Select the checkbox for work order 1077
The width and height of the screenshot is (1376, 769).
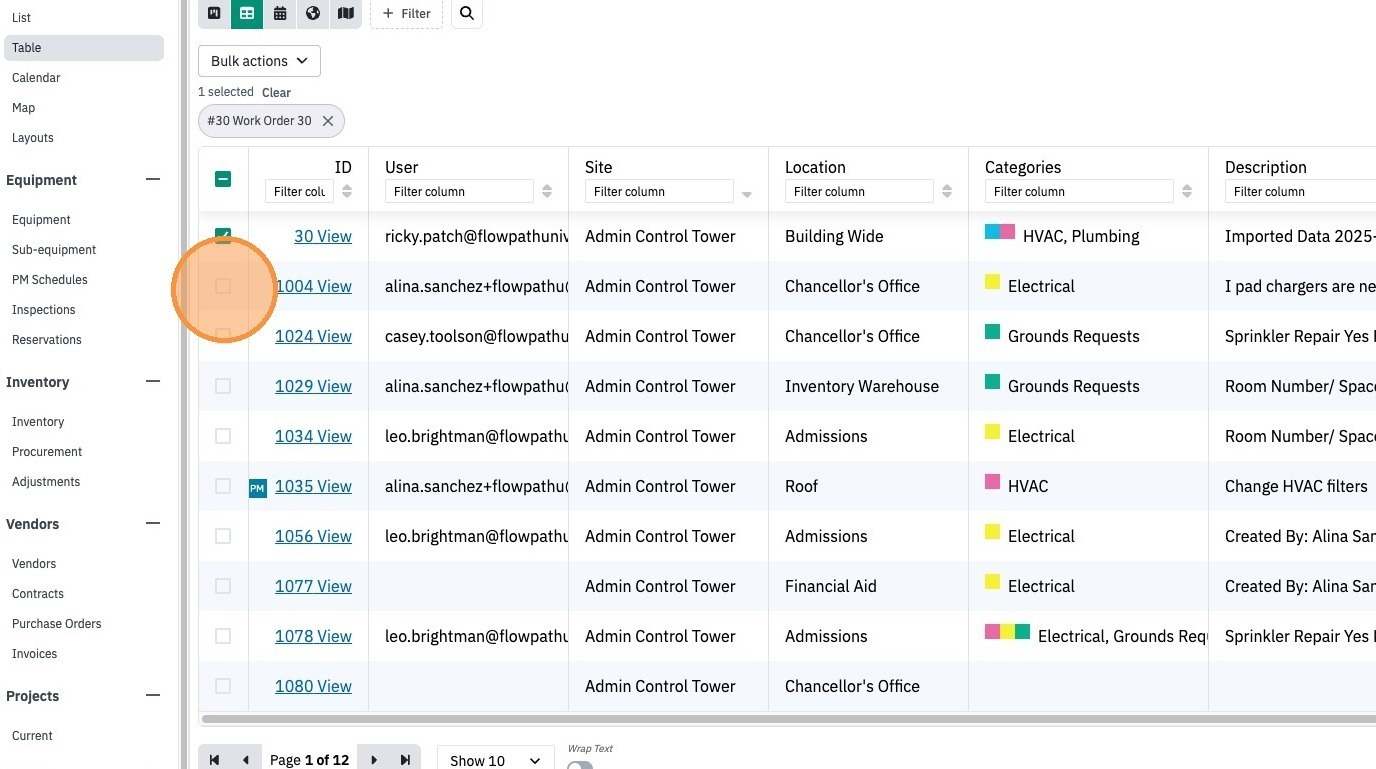pyautogui.click(x=223, y=586)
